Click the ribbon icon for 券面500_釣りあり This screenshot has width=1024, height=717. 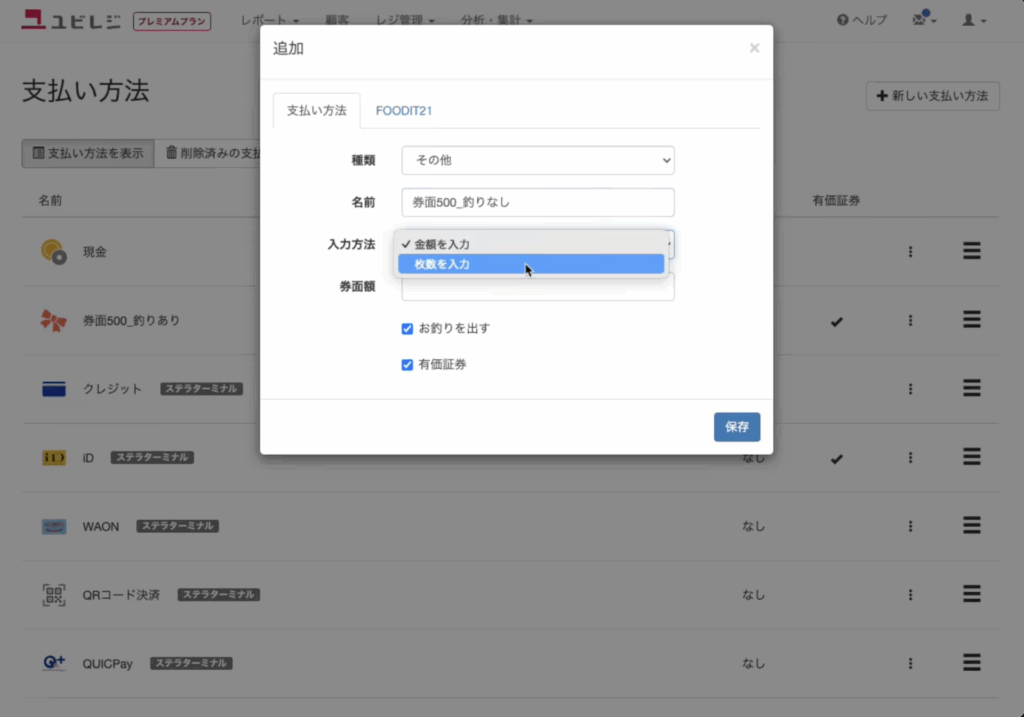(x=53, y=320)
